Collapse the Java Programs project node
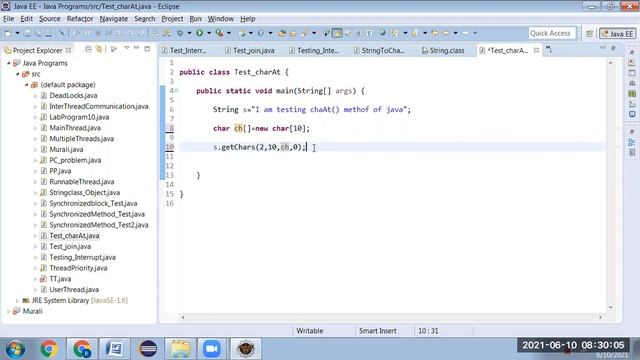Viewport: 640px width, 360px height. coord(9,63)
